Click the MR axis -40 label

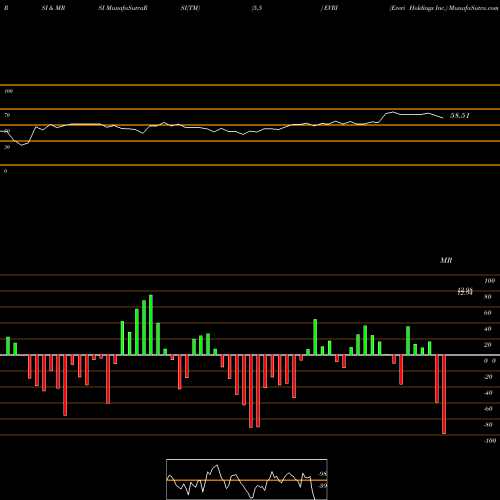click(x=488, y=393)
